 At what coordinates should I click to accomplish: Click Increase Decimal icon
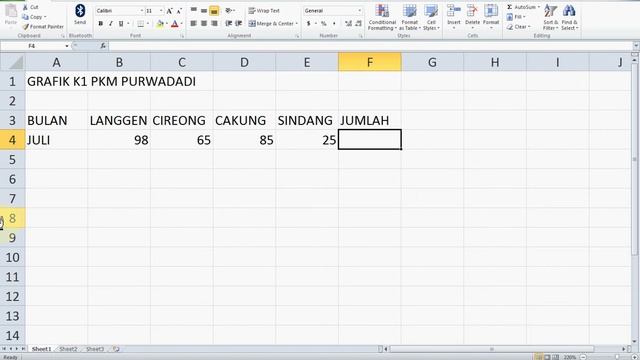tap(348, 24)
